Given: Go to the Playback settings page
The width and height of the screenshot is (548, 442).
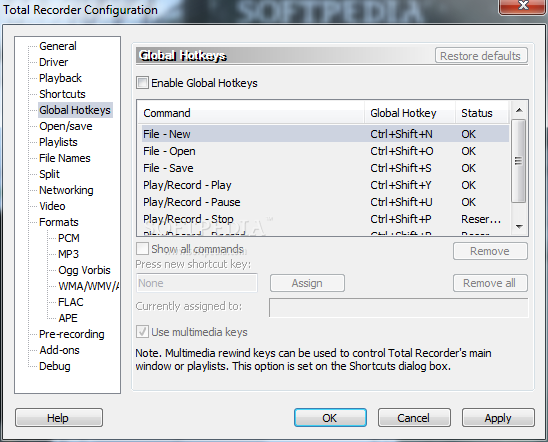Looking at the screenshot, I should point(60,78).
